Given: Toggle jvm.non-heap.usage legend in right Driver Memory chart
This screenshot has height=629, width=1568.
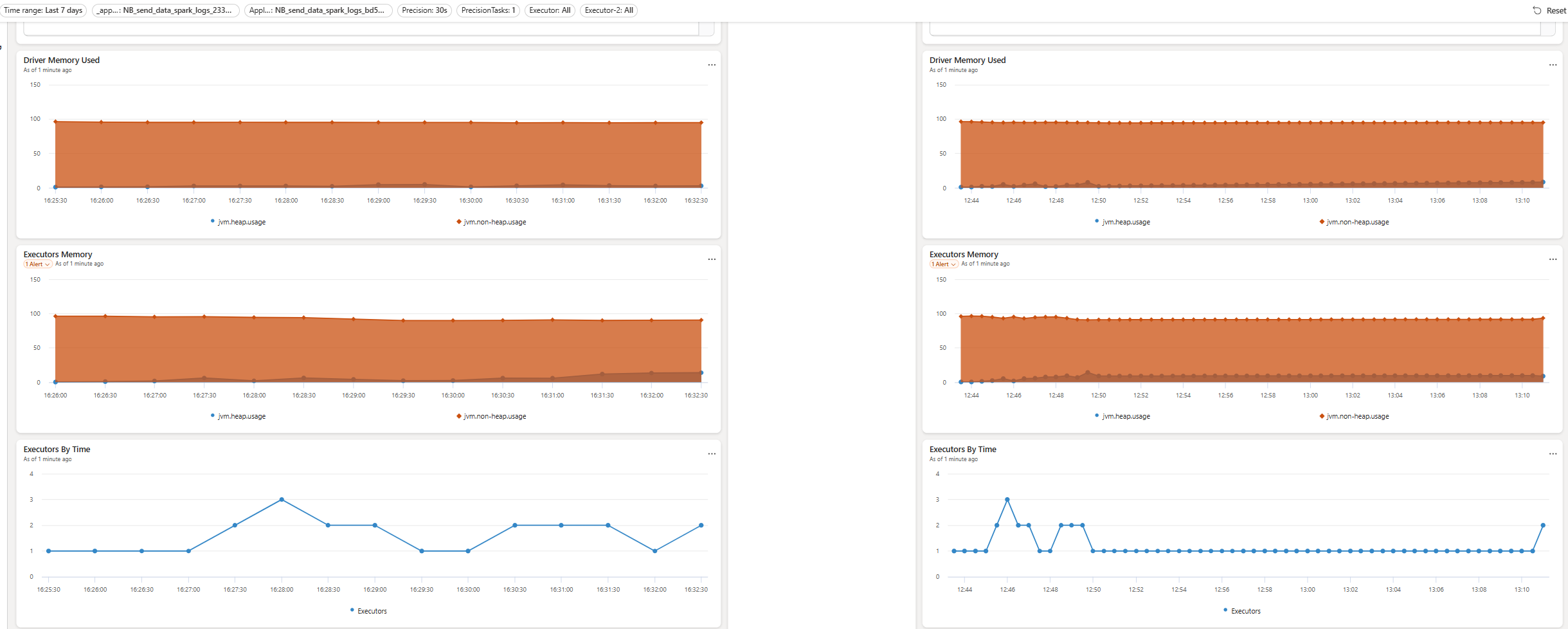Looking at the screenshot, I should (x=1354, y=222).
